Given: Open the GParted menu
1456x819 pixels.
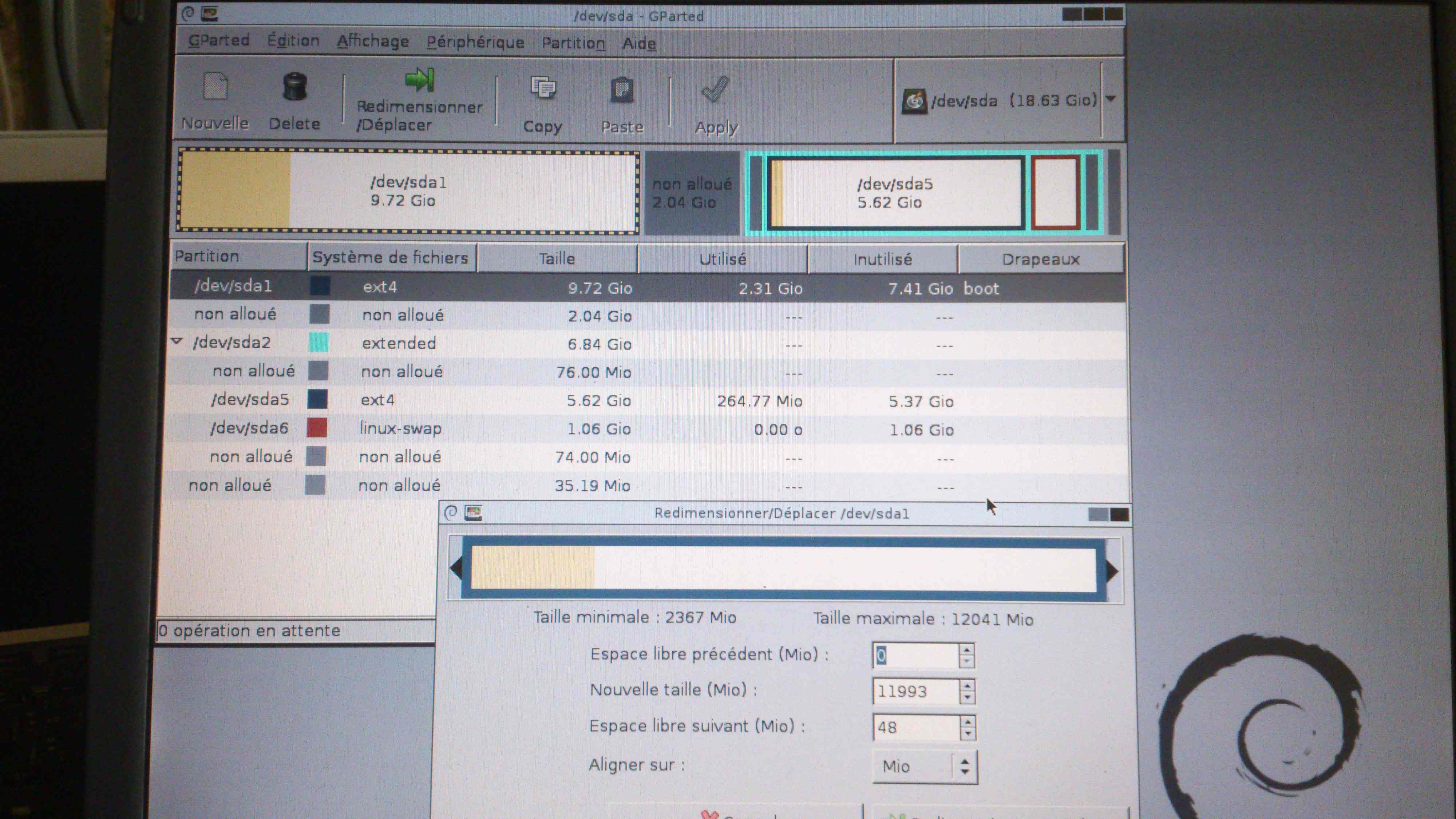Looking at the screenshot, I should 219,41.
